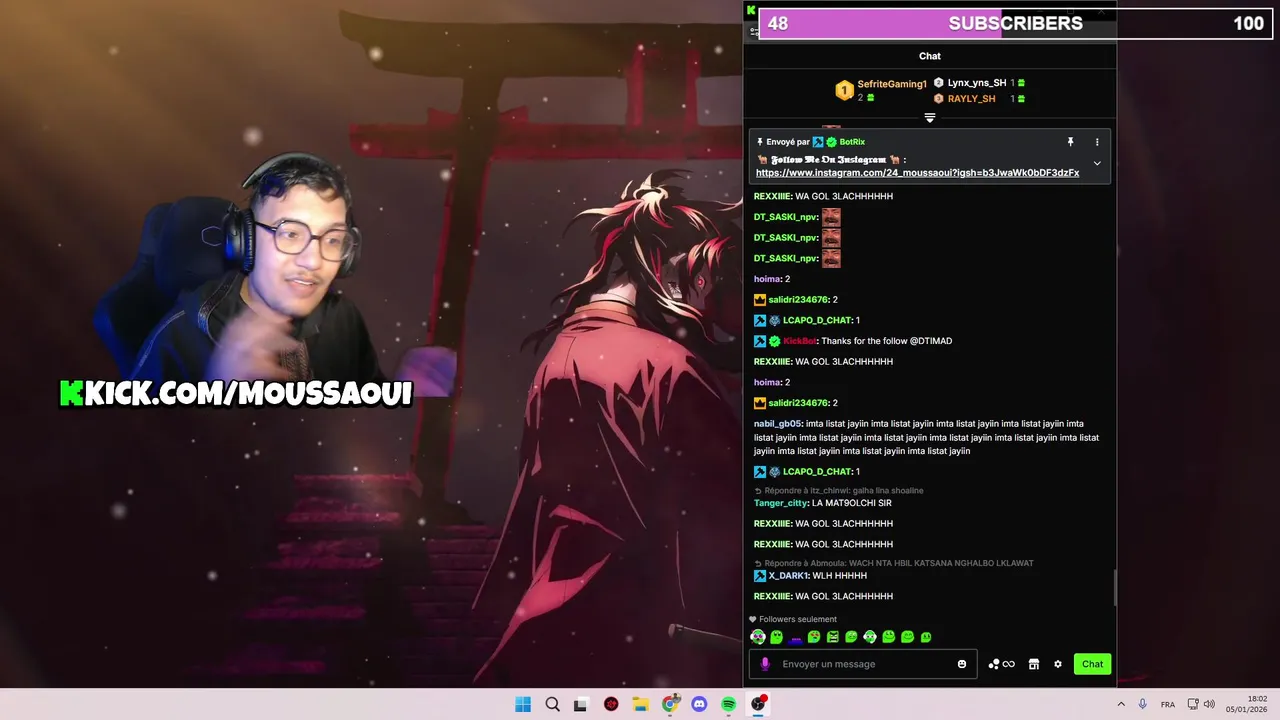Click the purple microphone icon in message box
This screenshot has width=1280, height=720.
pos(765,664)
